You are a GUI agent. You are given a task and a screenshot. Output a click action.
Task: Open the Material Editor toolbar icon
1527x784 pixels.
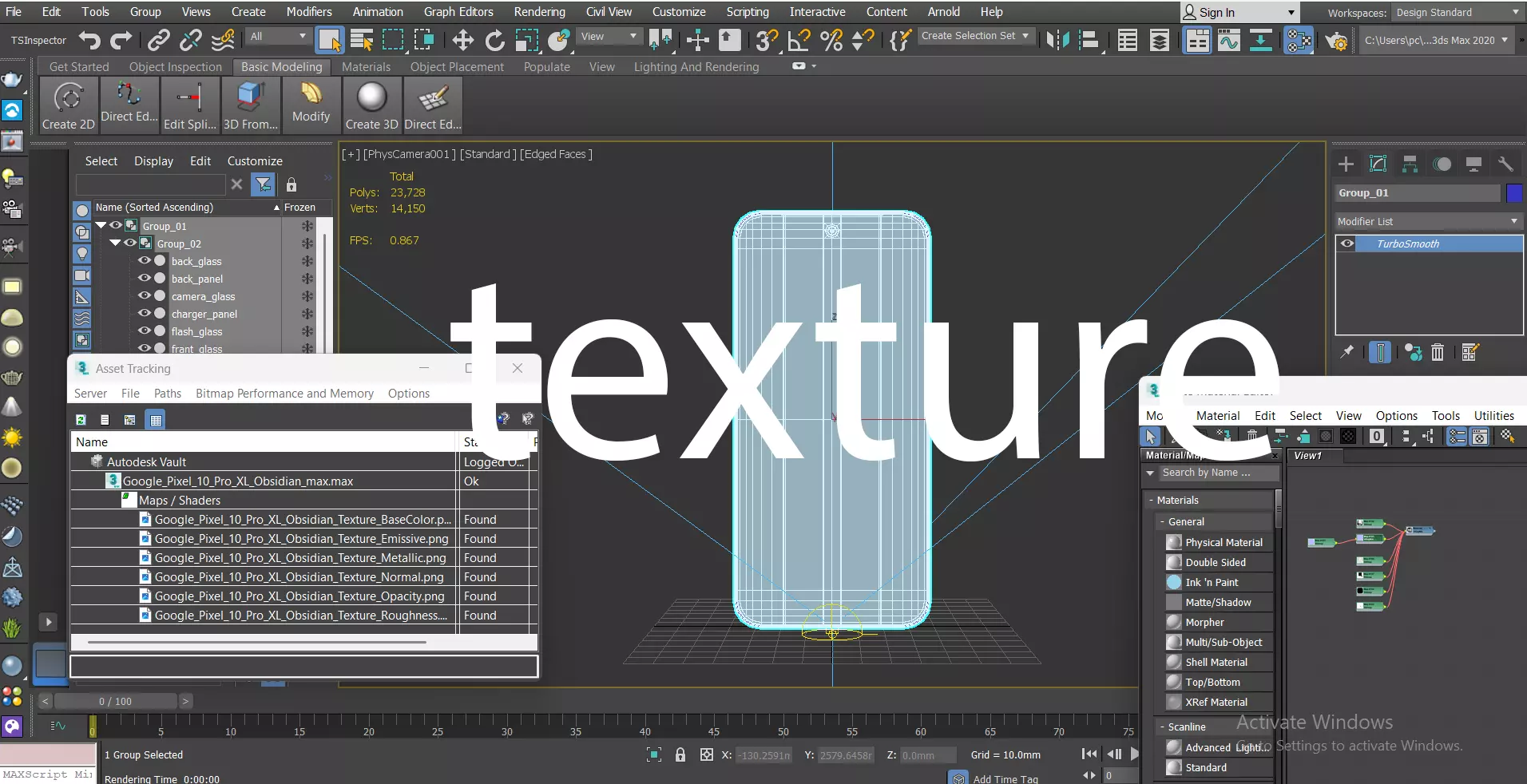1299,40
